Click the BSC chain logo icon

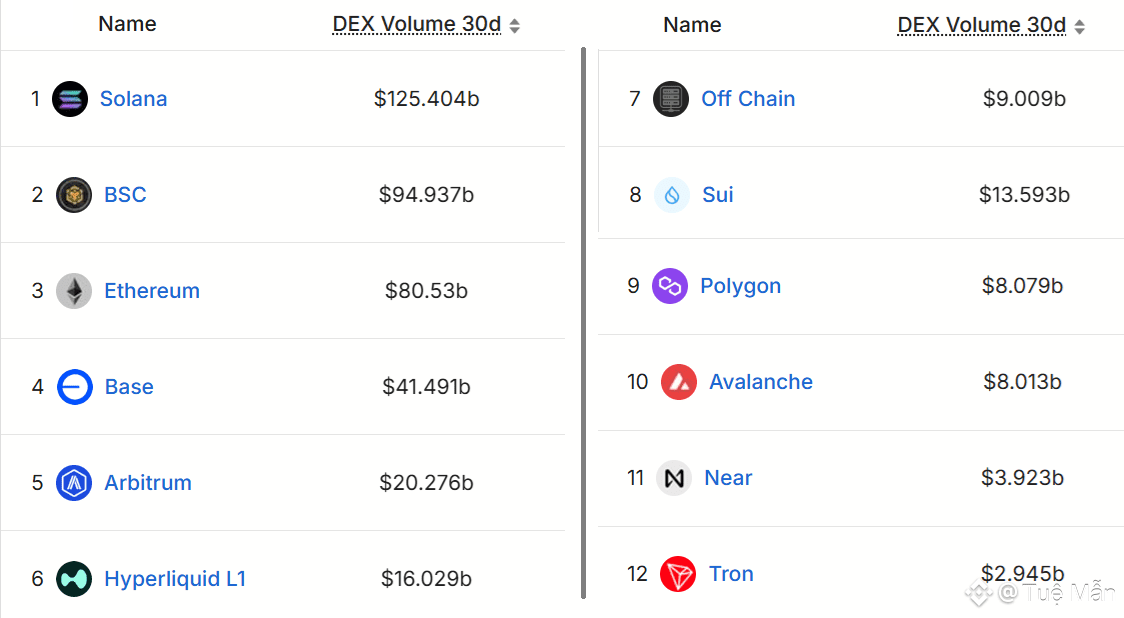pyautogui.click(x=74, y=195)
